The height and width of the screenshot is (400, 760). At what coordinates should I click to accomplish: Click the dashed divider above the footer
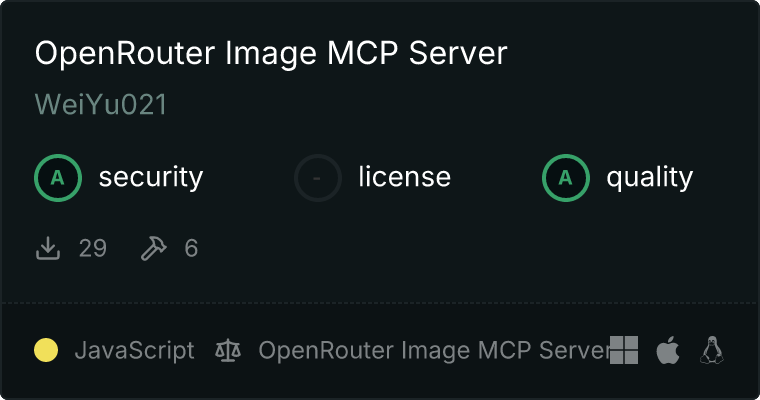pos(380,303)
